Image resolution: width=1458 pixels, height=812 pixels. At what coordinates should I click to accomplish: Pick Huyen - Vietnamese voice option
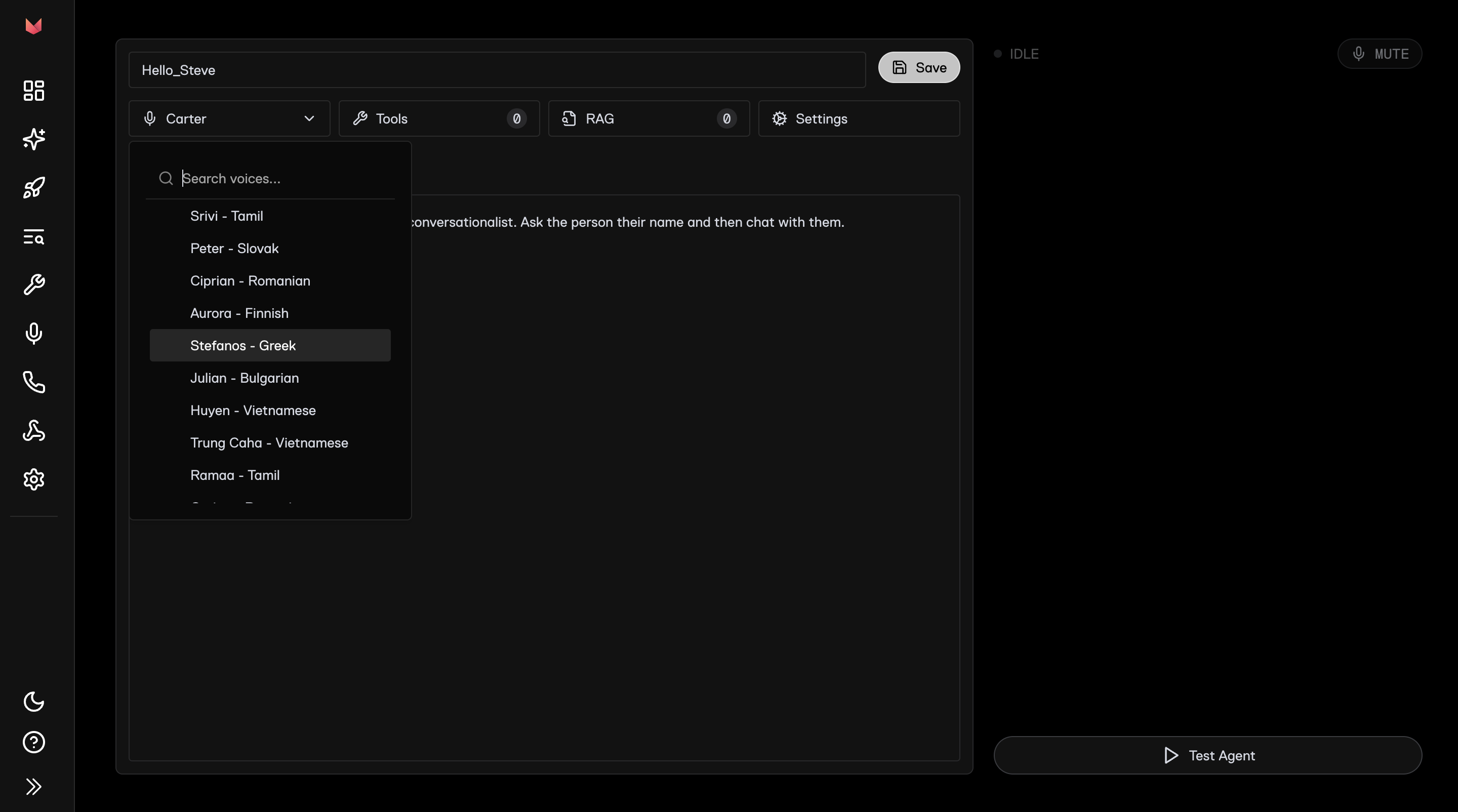(253, 410)
